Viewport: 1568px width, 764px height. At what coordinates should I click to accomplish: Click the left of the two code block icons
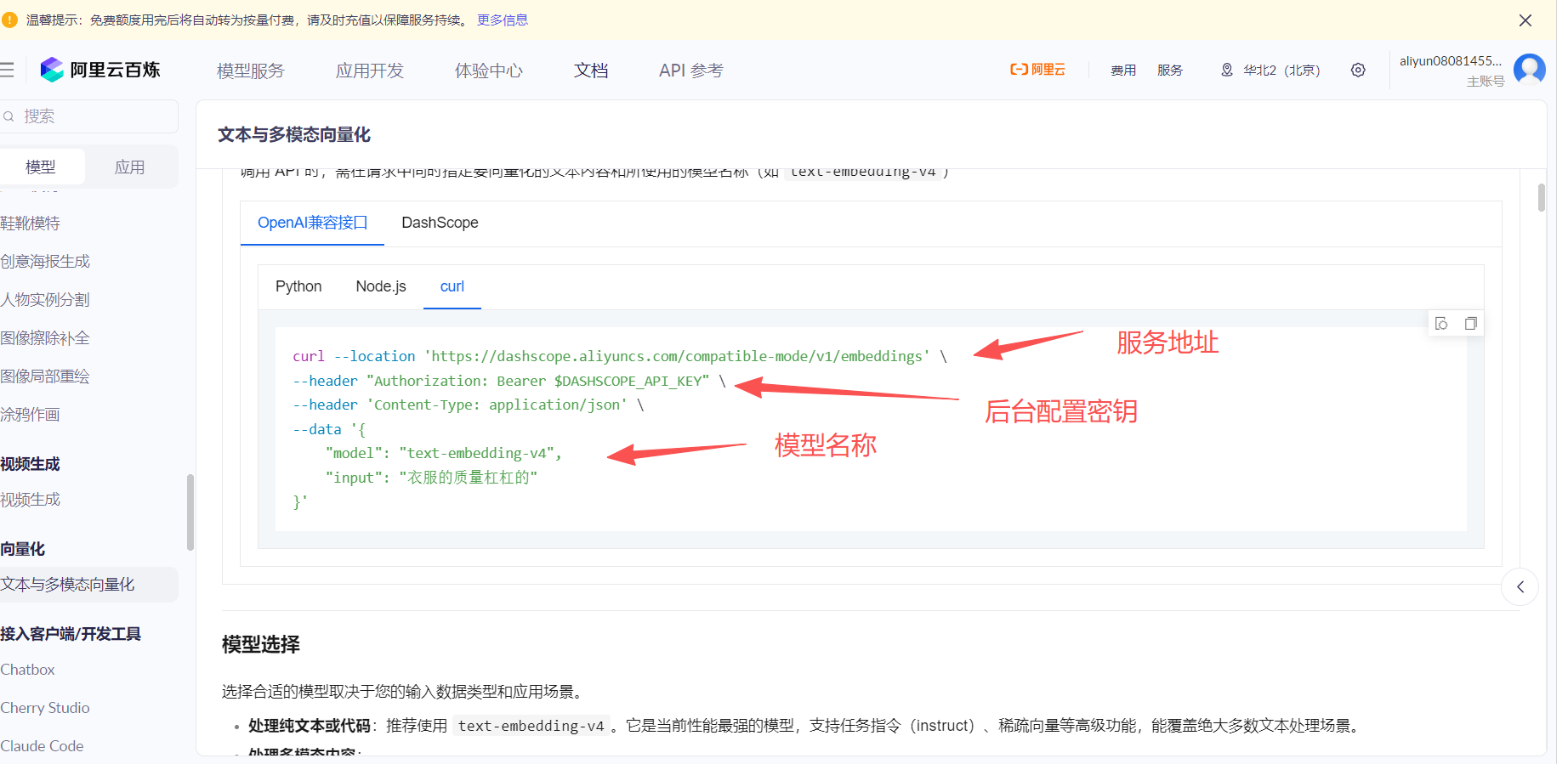(x=1441, y=324)
